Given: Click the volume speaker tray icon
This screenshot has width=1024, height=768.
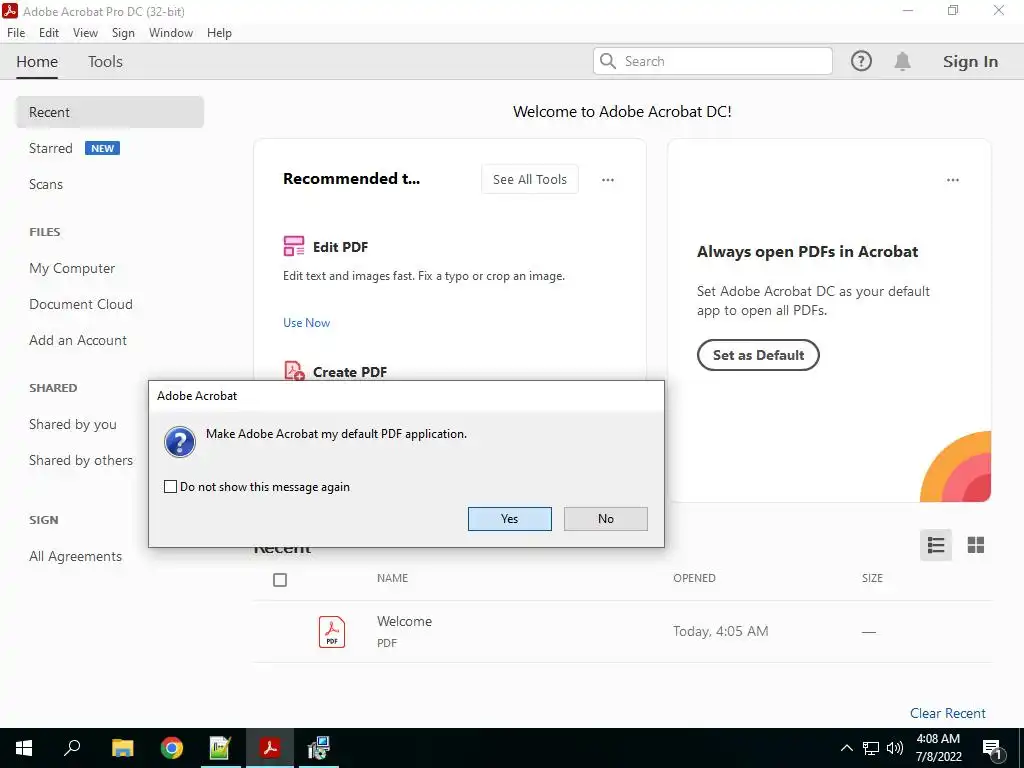Looking at the screenshot, I should [x=894, y=748].
